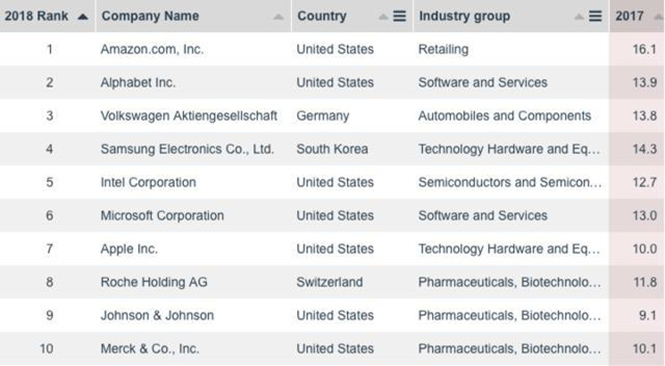
Task: Click the Country column sort arrow
Action: coord(383,17)
